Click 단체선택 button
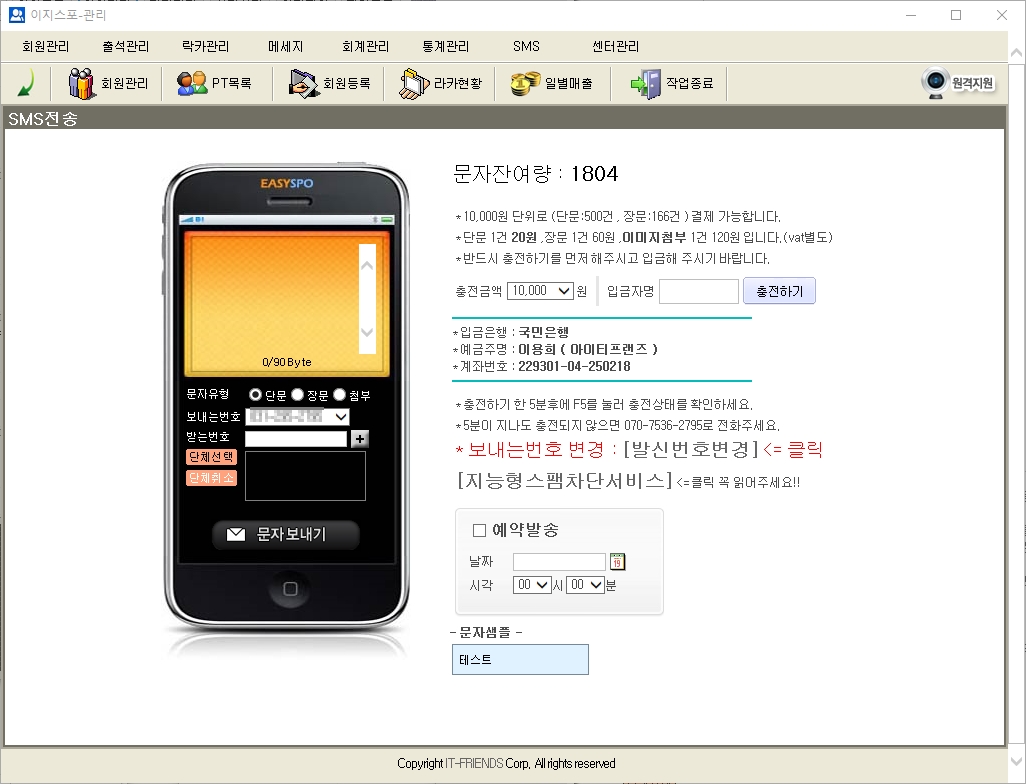The image size is (1026, 784). pyautogui.click(x=211, y=457)
